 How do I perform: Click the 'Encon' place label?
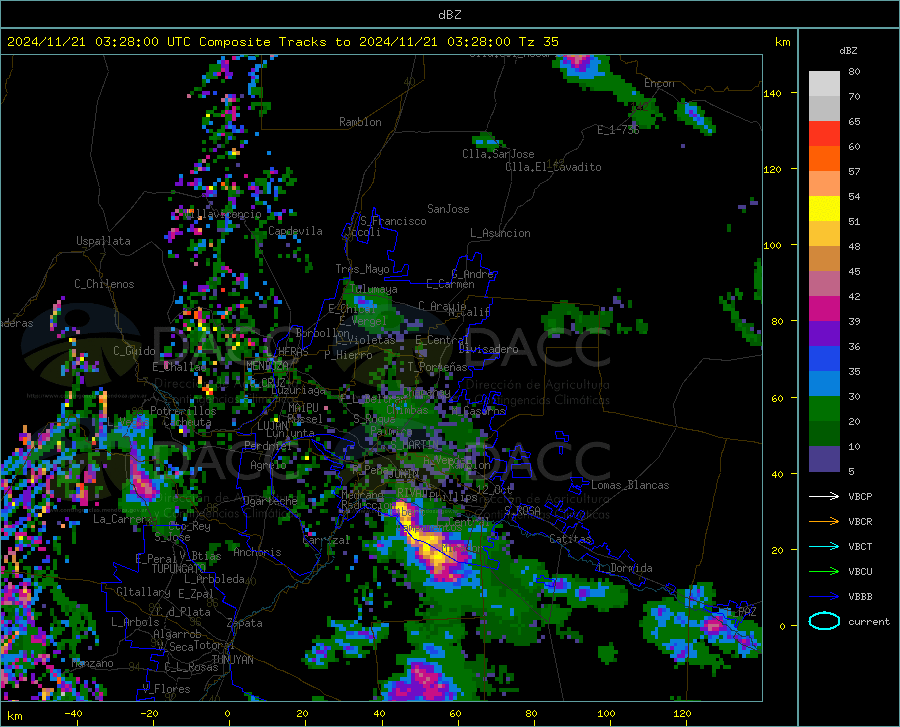(659, 83)
